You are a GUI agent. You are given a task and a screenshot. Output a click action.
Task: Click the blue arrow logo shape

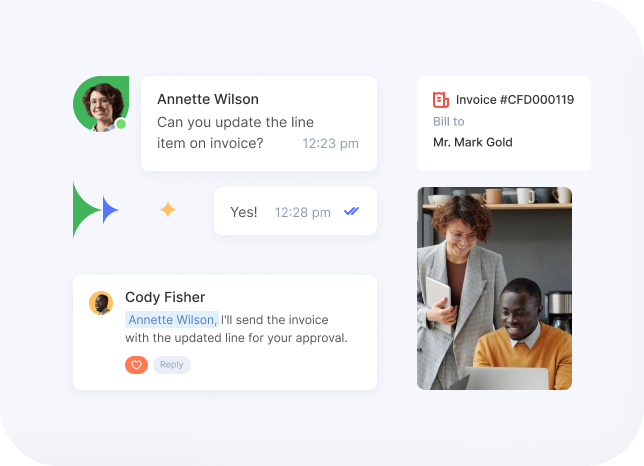tap(109, 210)
